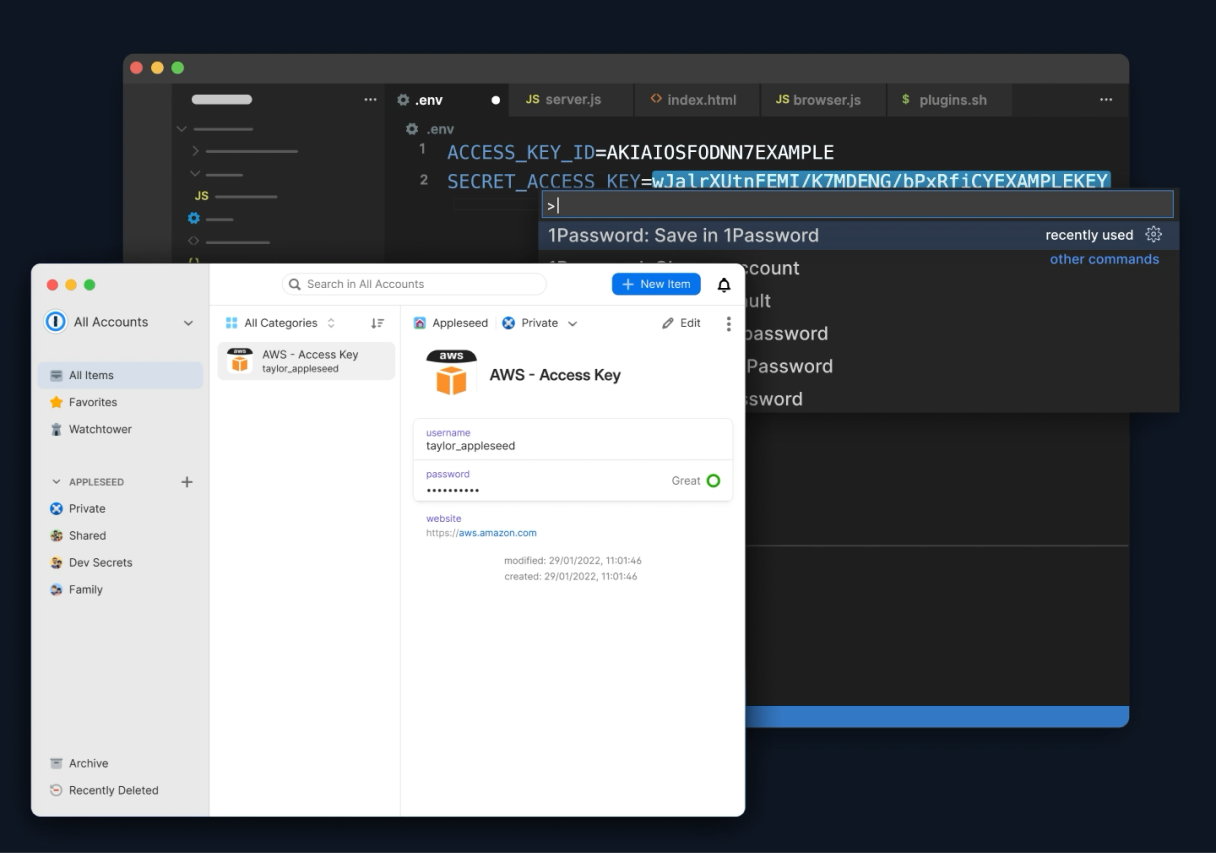1216x853 pixels.
Task: Click the AWS logo in item detail
Action: [x=451, y=372]
